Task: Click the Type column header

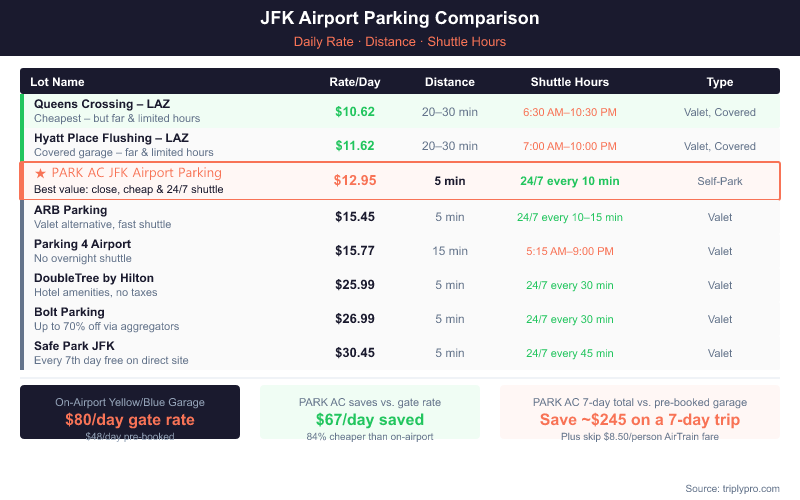Action: 719,82
